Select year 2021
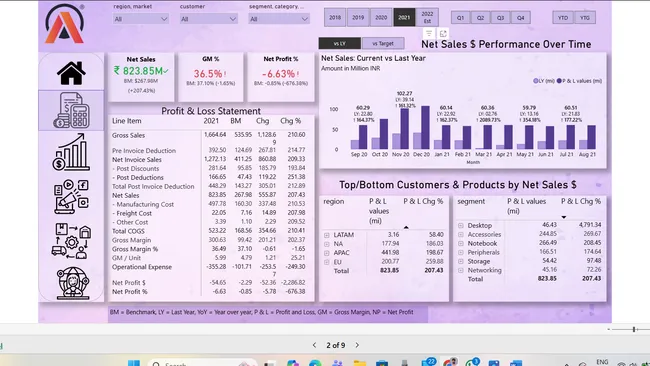The image size is (650, 366). coord(404,17)
